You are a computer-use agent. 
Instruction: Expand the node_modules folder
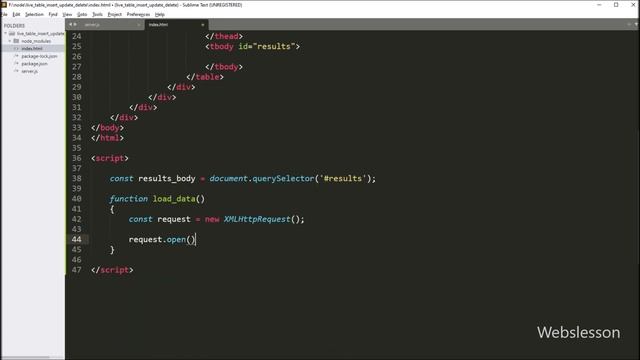point(10,41)
